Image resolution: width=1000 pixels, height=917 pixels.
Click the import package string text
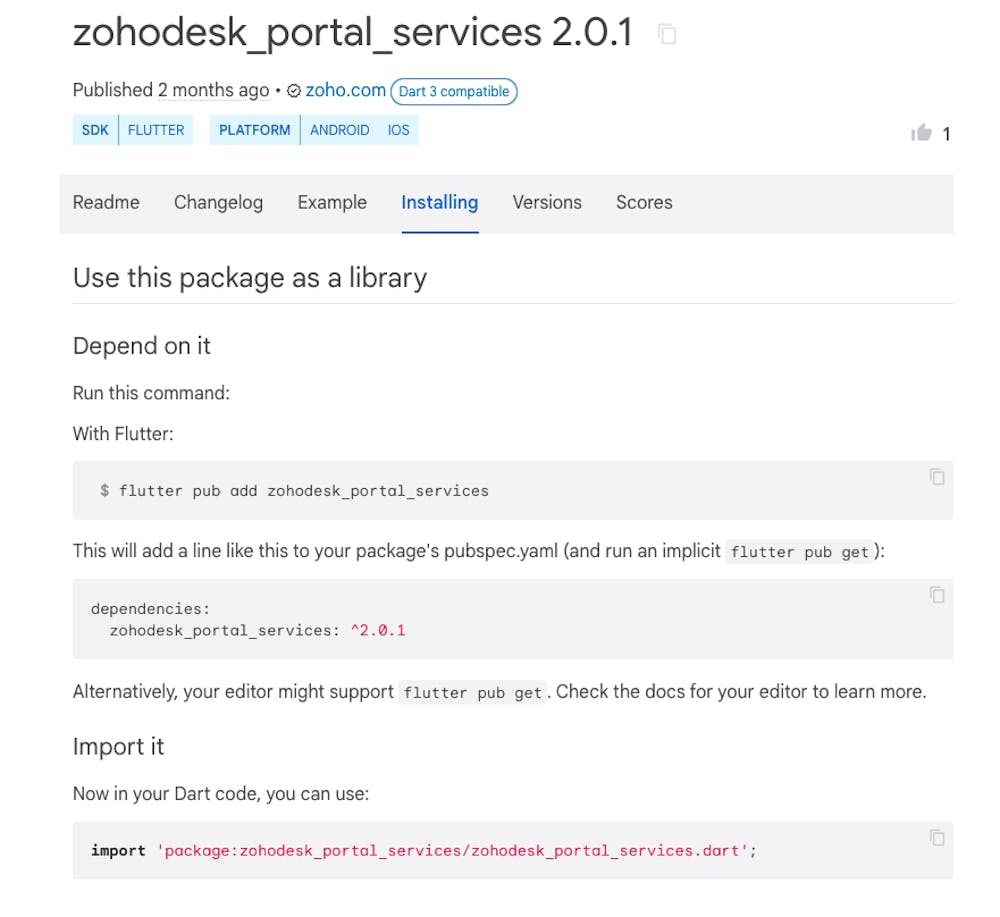click(x=452, y=851)
